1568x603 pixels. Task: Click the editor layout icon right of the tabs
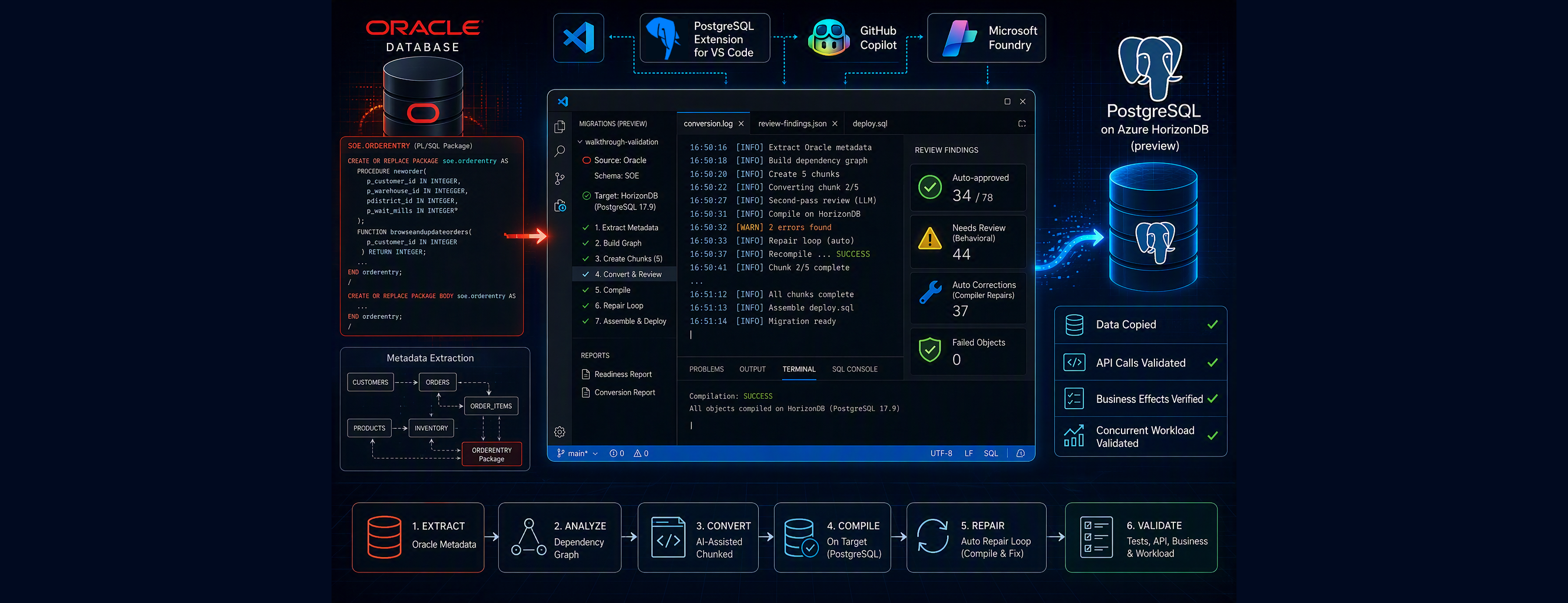click(x=1022, y=124)
